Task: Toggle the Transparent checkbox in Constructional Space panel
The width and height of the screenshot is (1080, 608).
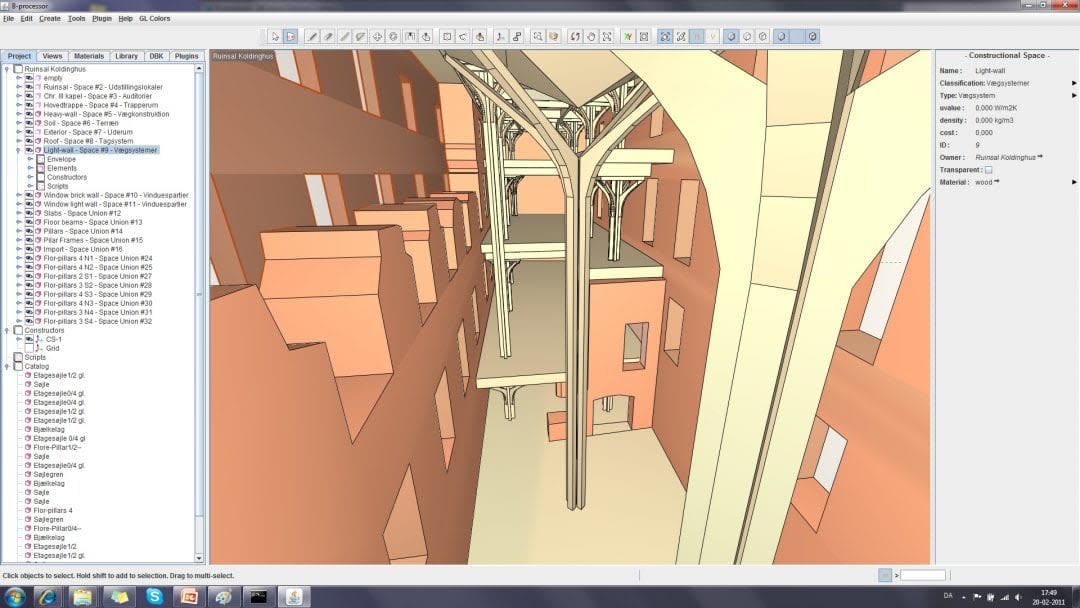Action: [989, 170]
